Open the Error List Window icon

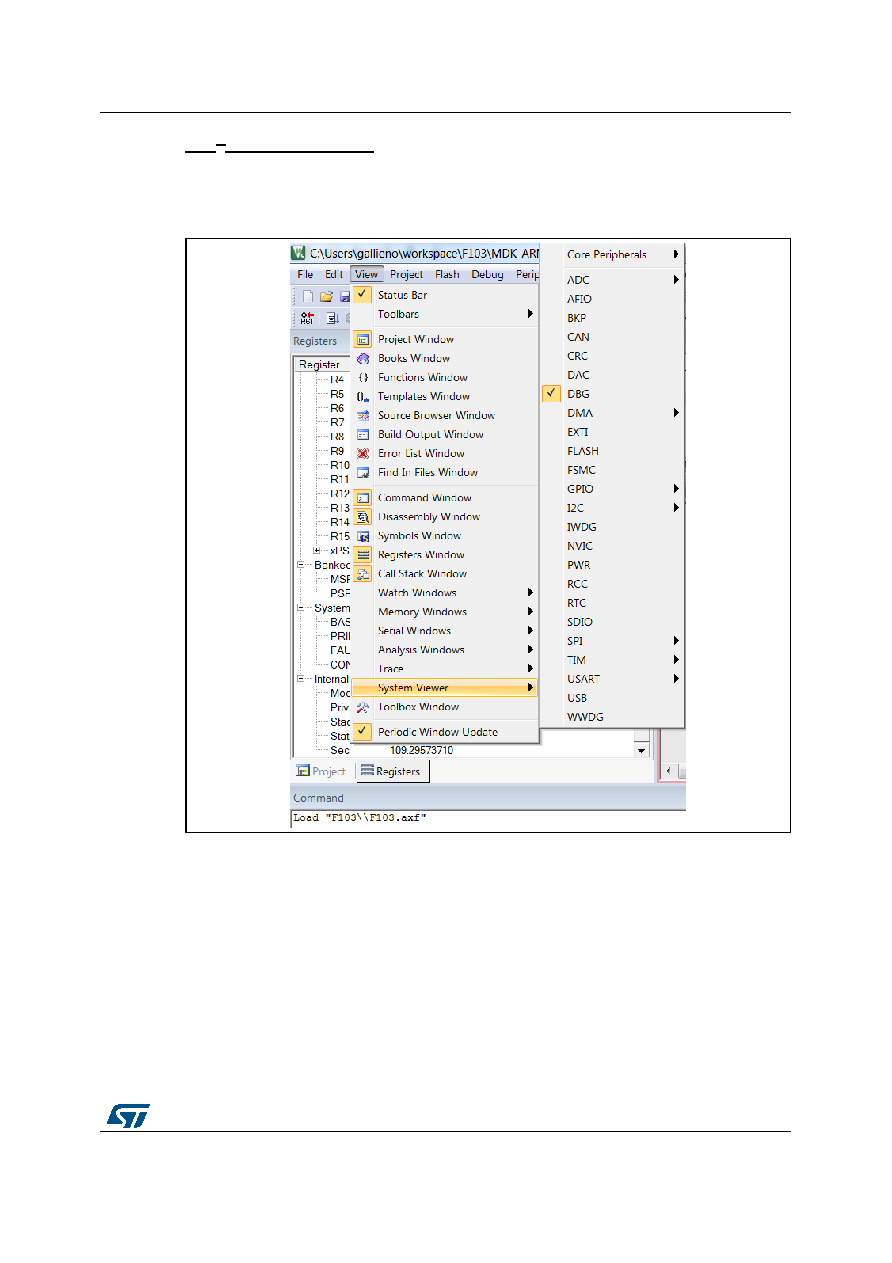point(364,453)
